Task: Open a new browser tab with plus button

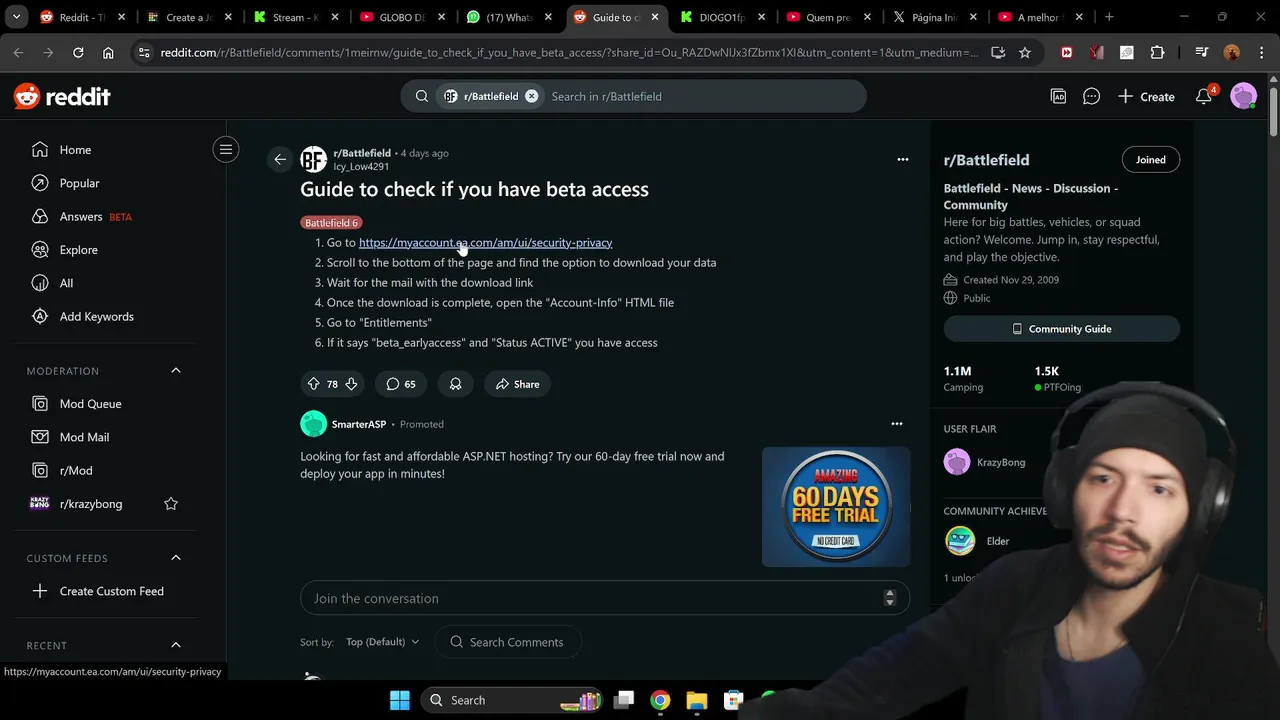Action: click(x=1109, y=17)
